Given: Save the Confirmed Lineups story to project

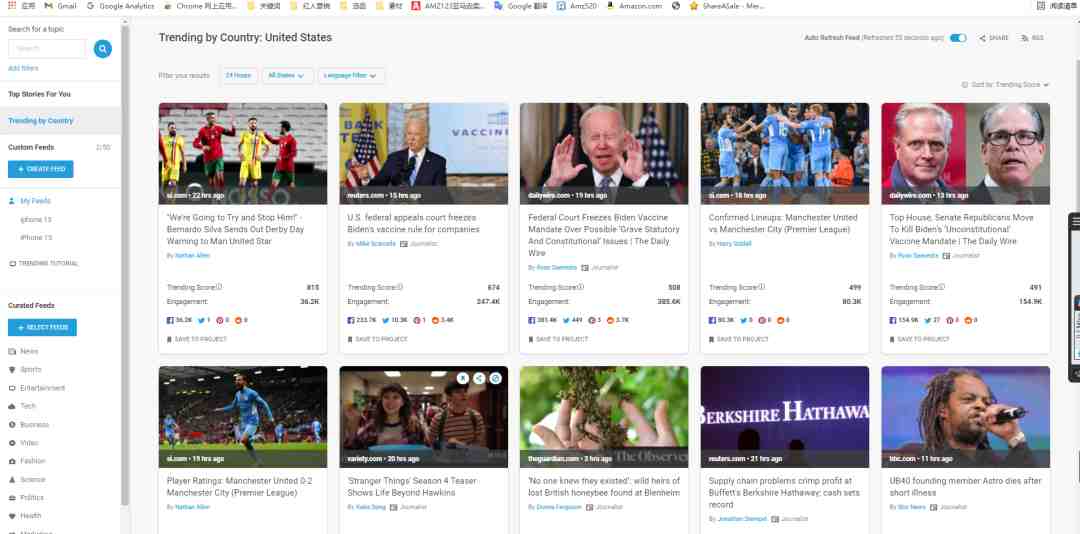Looking at the screenshot, I should [x=739, y=340].
